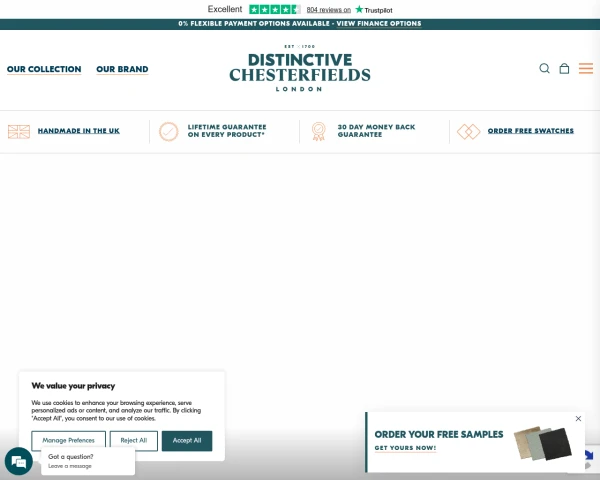Open the Our Brand menu

(122, 69)
